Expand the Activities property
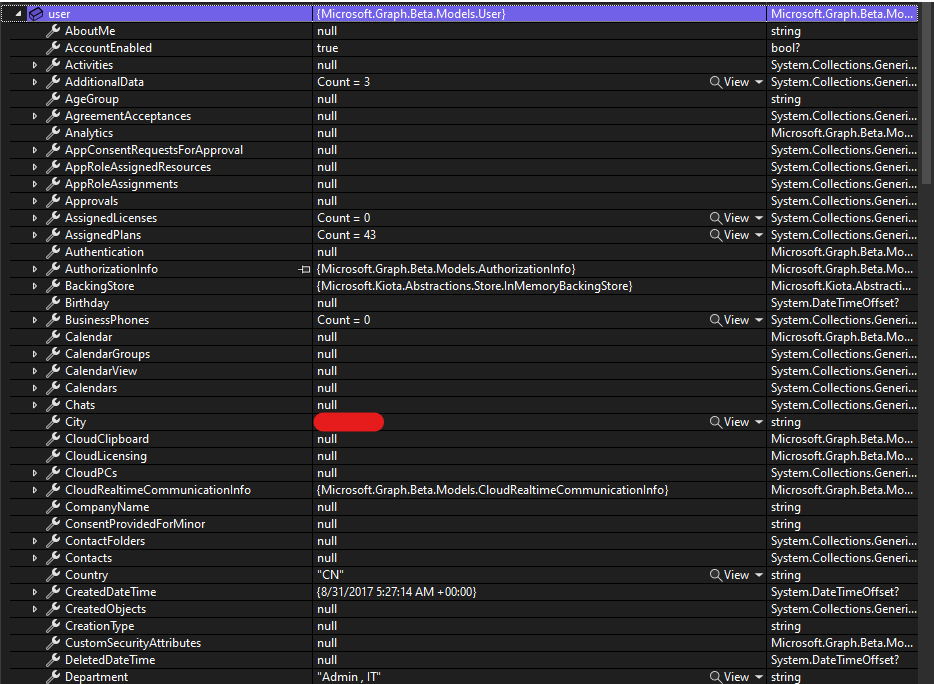 click(35, 65)
